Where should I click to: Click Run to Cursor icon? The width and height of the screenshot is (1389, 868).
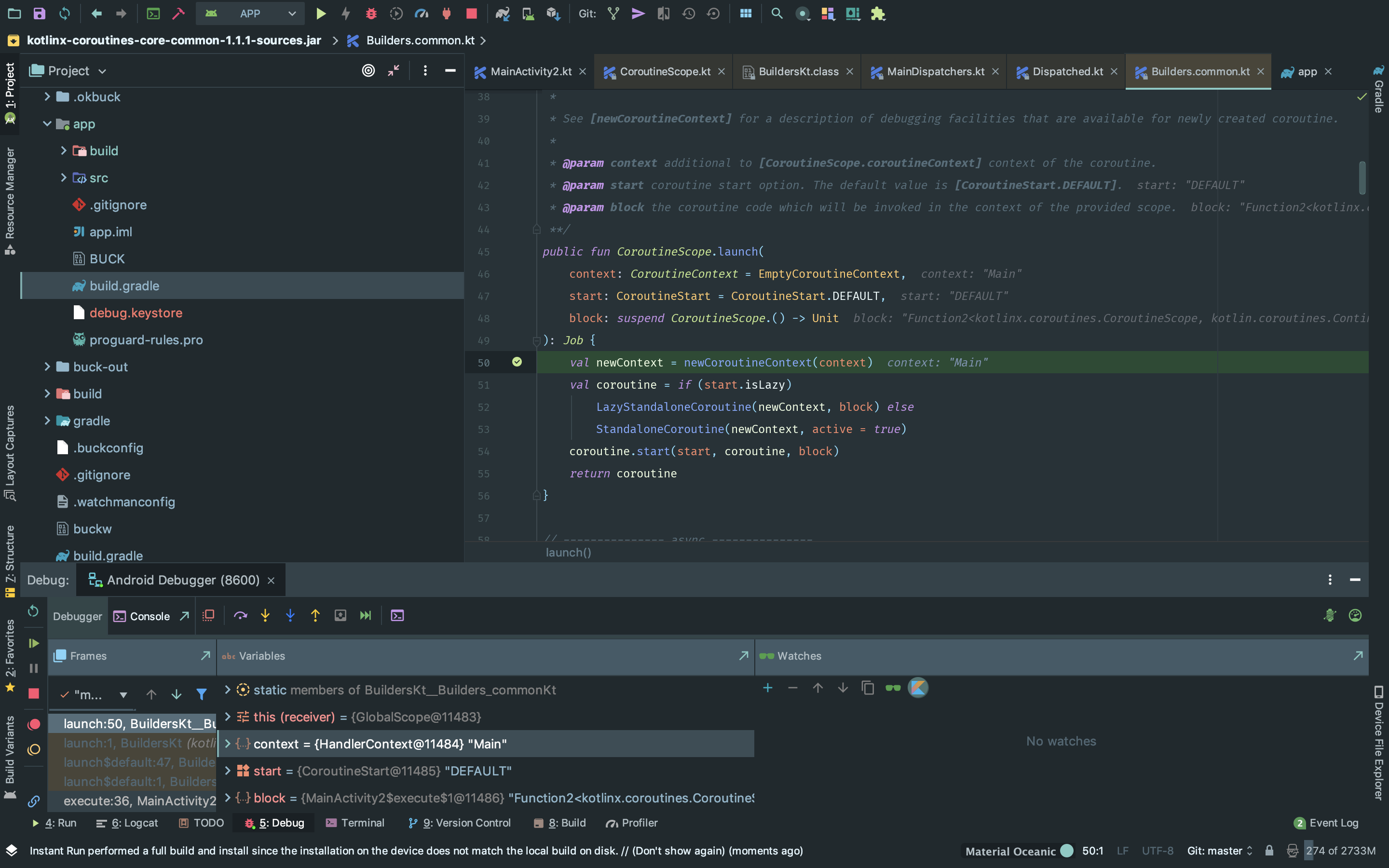coord(365,615)
